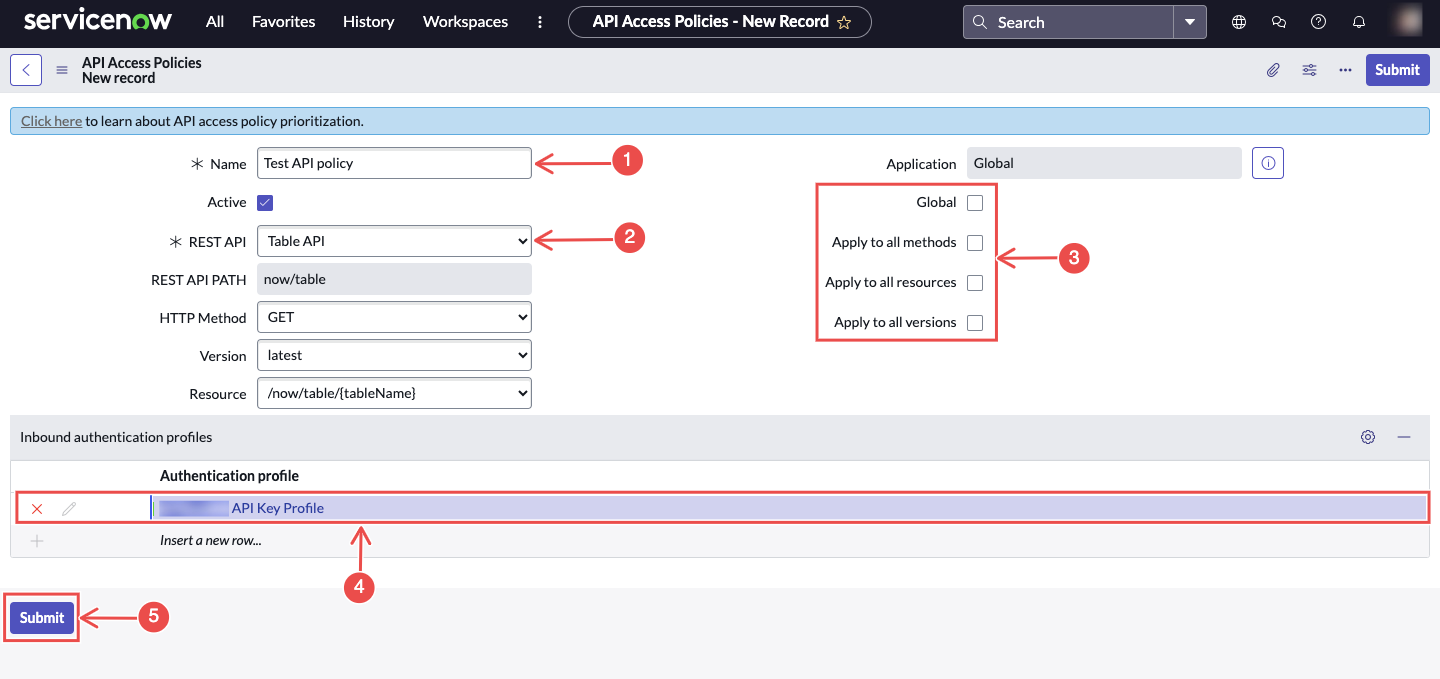Delete the API Key Profile row with the X icon
Image resolution: width=1440 pixels, height=679 pixels.
[x=36, y=508]
